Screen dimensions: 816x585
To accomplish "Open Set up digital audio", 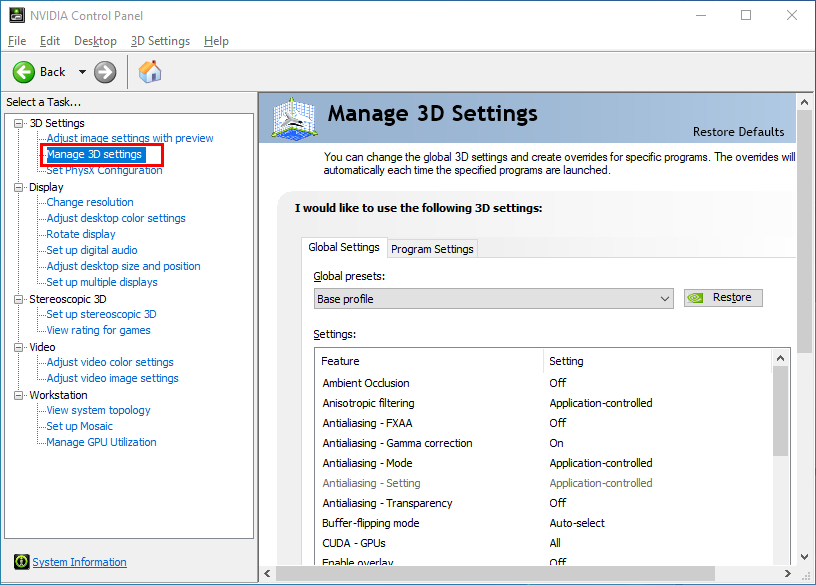I will point(92,250).
